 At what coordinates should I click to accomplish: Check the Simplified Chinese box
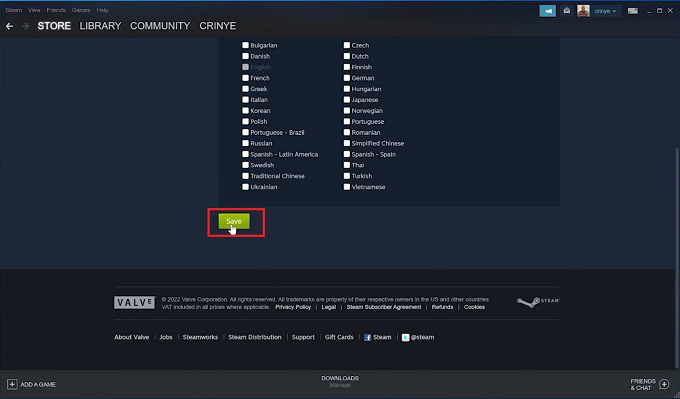point(347,143)
